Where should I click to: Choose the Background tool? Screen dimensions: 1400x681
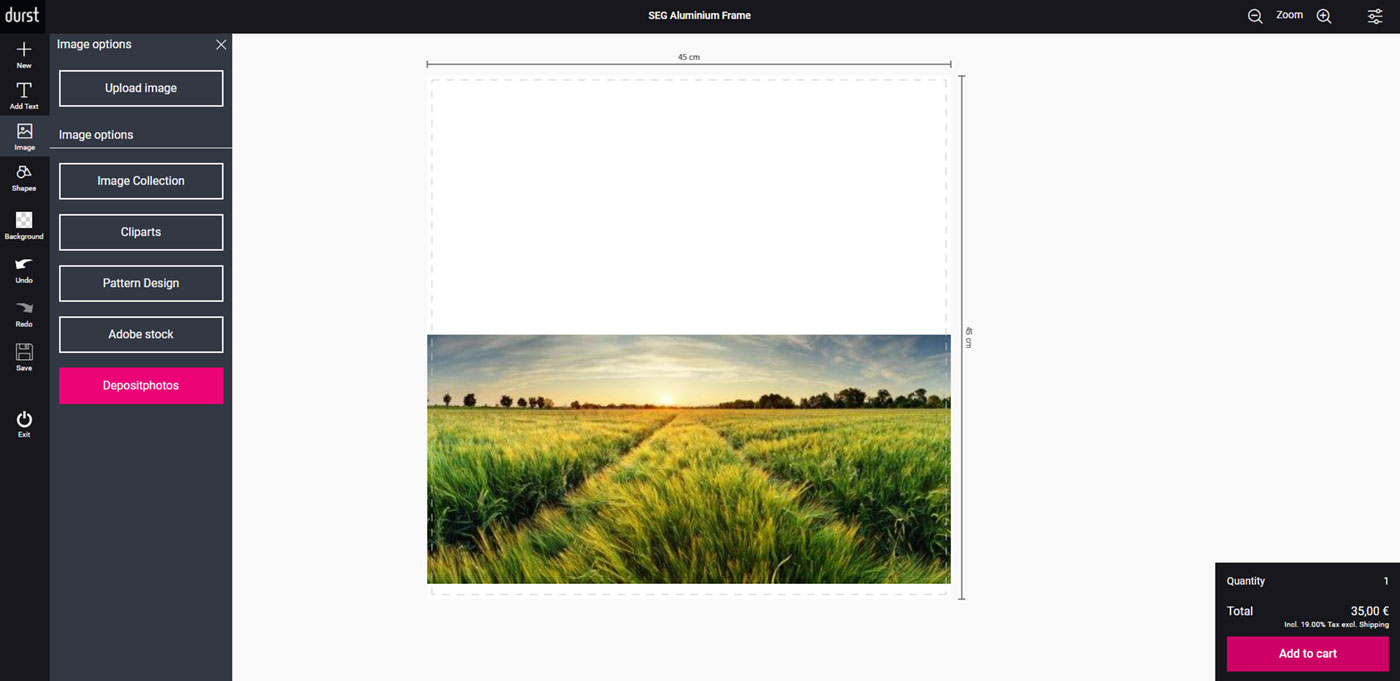pos(24,224)
